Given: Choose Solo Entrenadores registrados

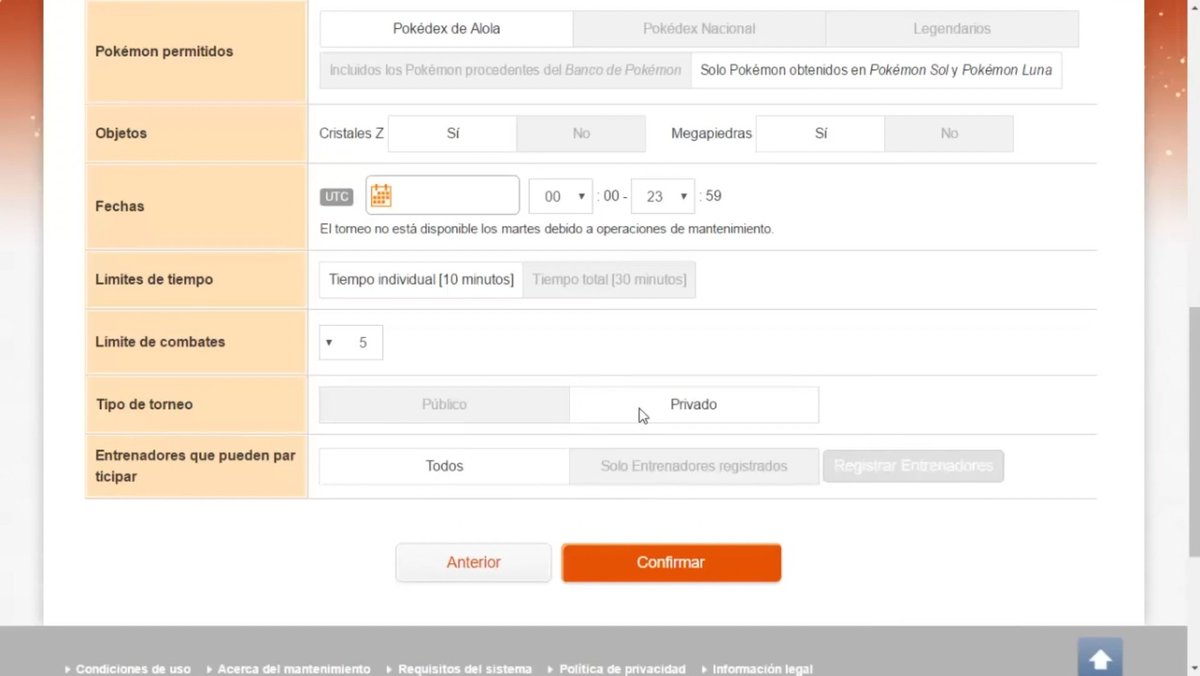Looking at the screenshot, I should click(694, 466).
